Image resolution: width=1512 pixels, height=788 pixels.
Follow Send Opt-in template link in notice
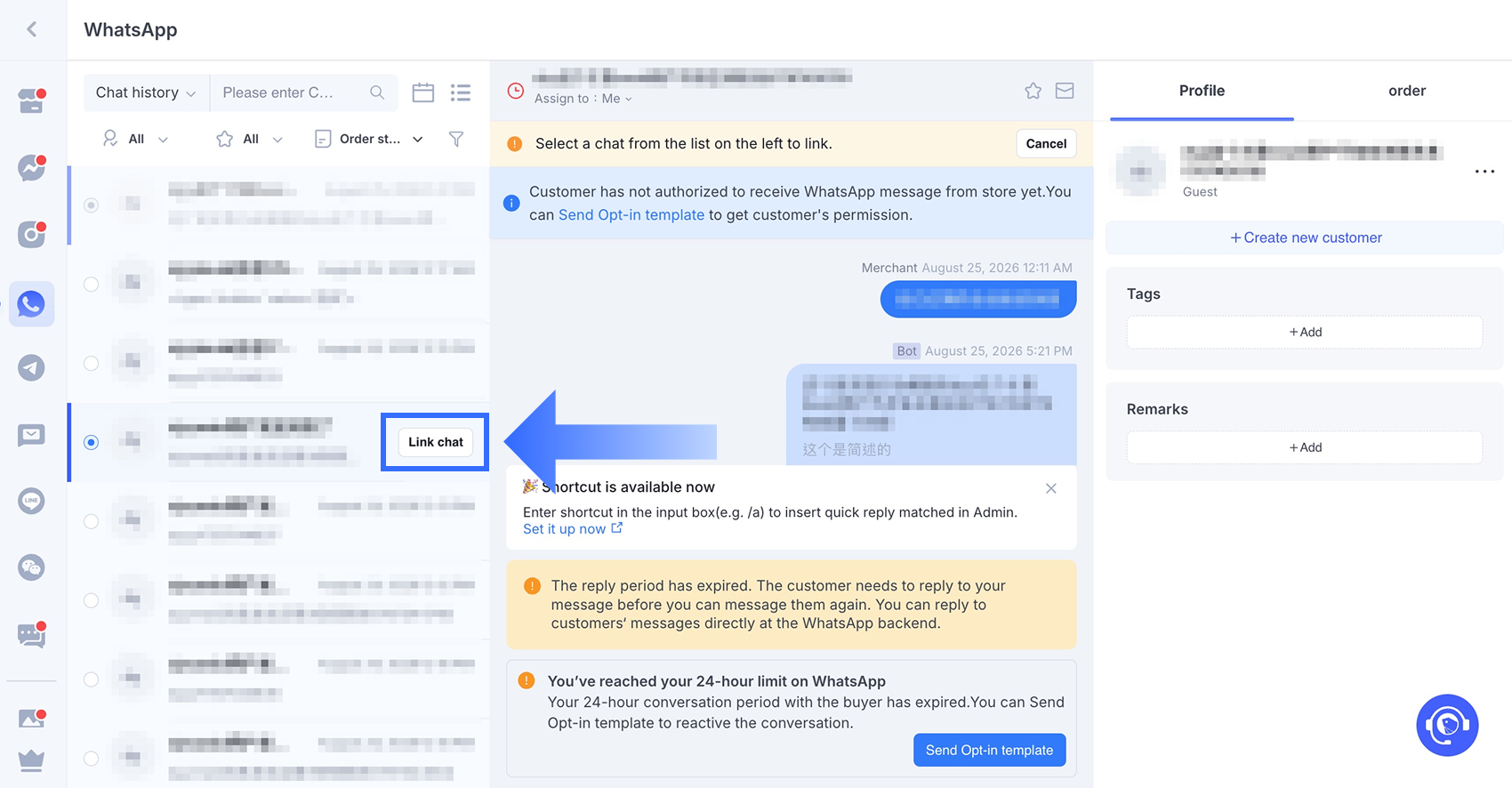pyautogui.click(x=631, y=215)
